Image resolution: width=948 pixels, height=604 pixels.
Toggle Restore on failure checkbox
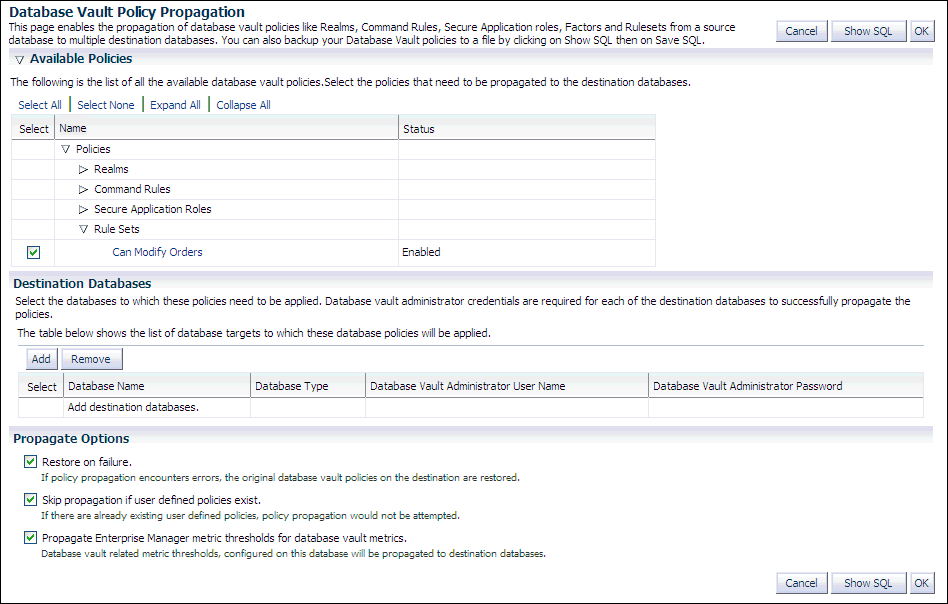tap(30, 462)
